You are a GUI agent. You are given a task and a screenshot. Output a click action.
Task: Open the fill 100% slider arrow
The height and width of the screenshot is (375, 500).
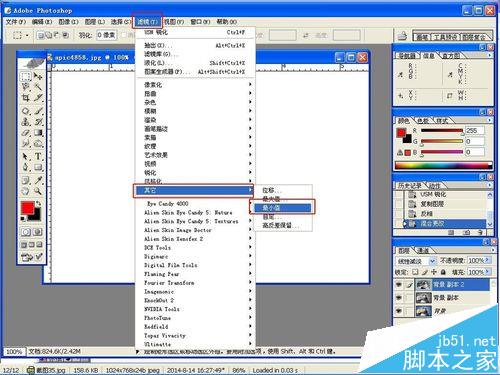(x=488, y=272)
